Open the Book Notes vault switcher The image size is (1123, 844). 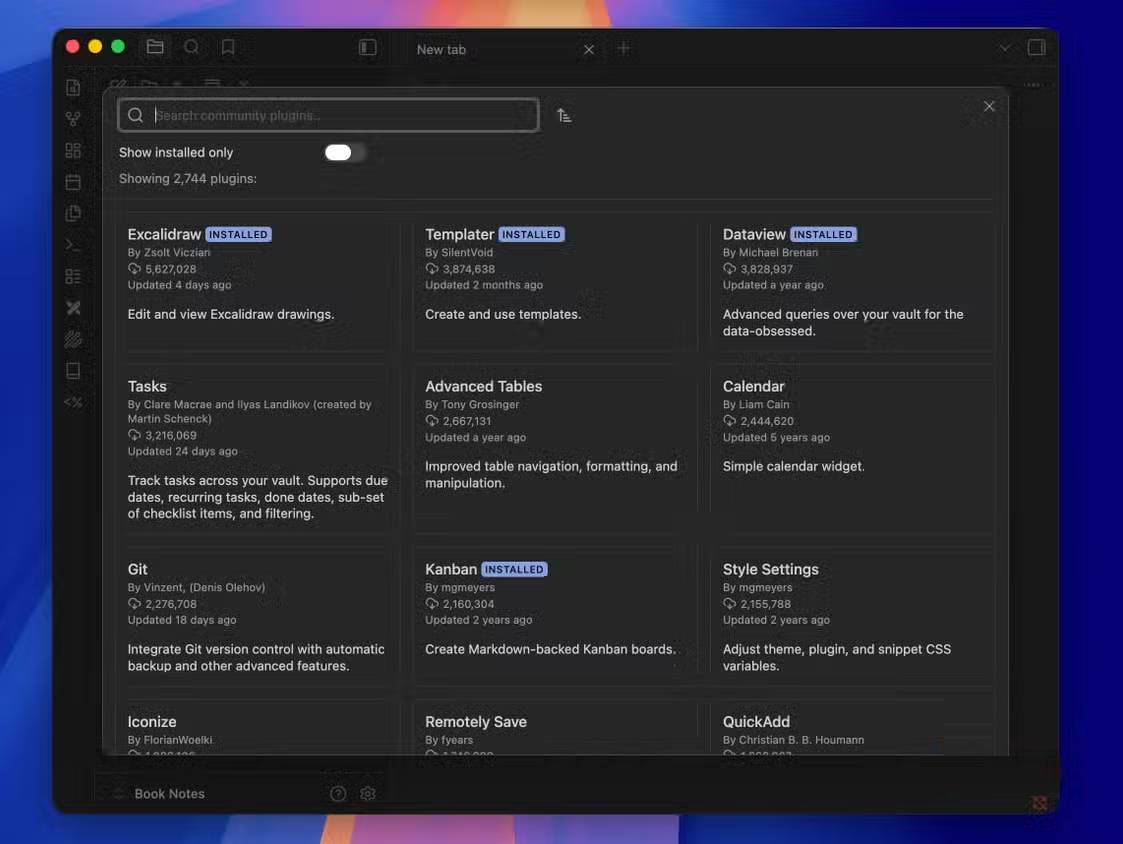(x=170, y=793)
